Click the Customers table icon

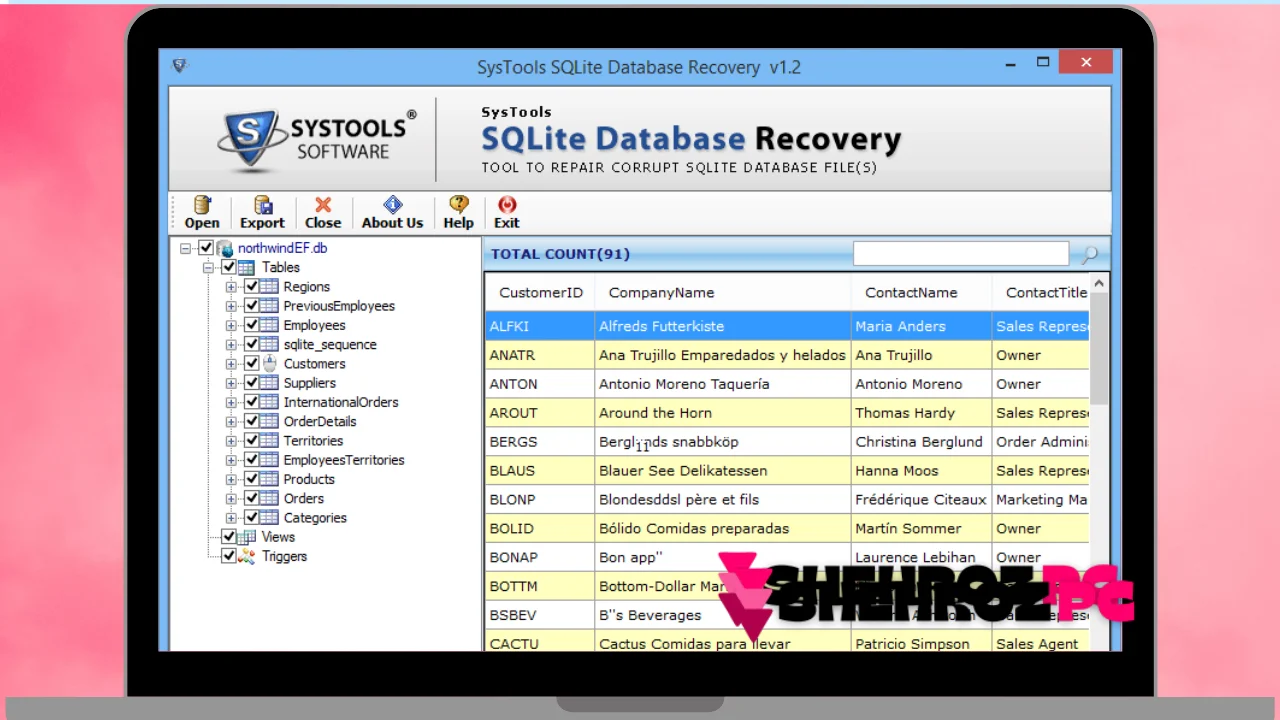269,364
